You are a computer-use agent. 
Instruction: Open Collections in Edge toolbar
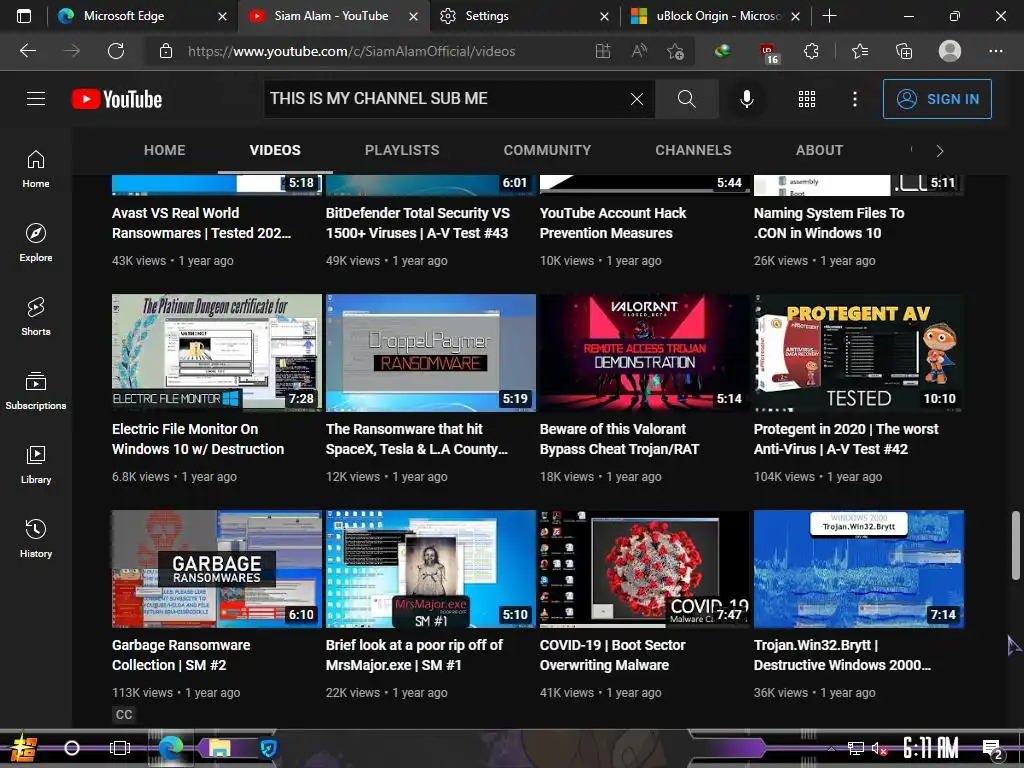pyautogui.click(x=904, y=51)
